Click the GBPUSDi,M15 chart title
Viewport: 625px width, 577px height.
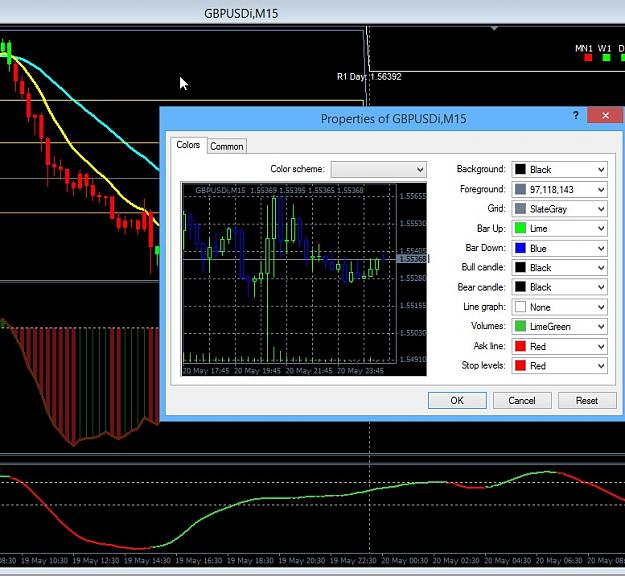[x=241, y=14]
